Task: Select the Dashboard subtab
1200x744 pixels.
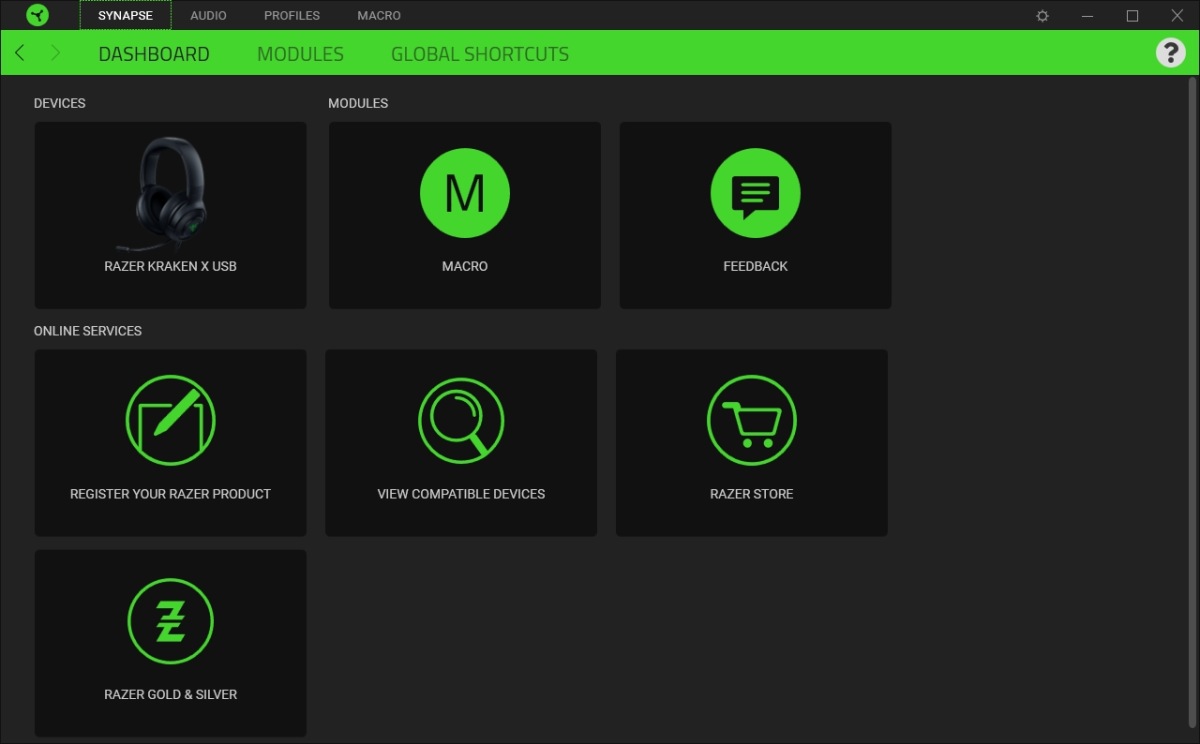Action: coord(154,54)
